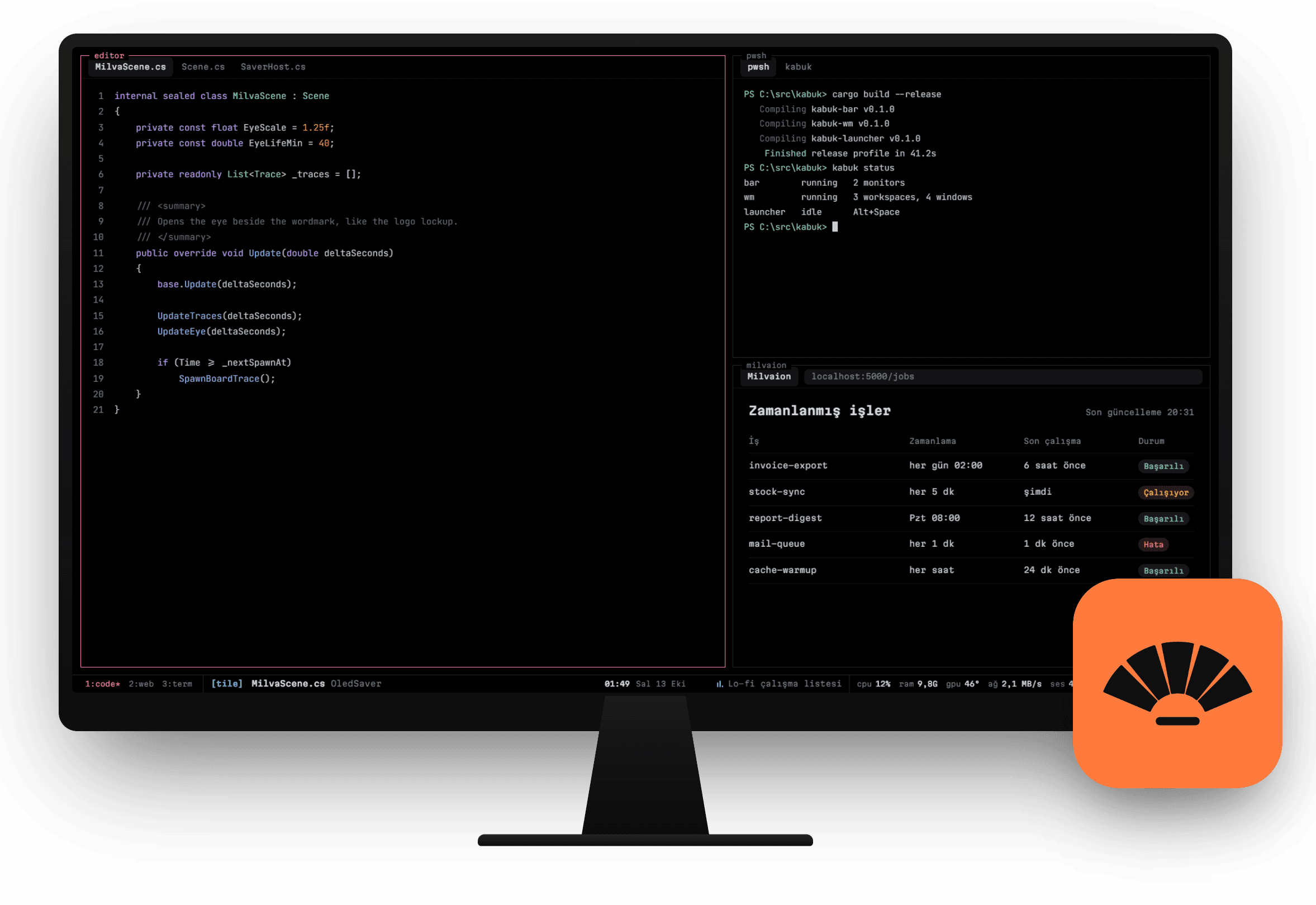Click the OledSaver project label in status bar
The image size is (1316, 905).
355,683
